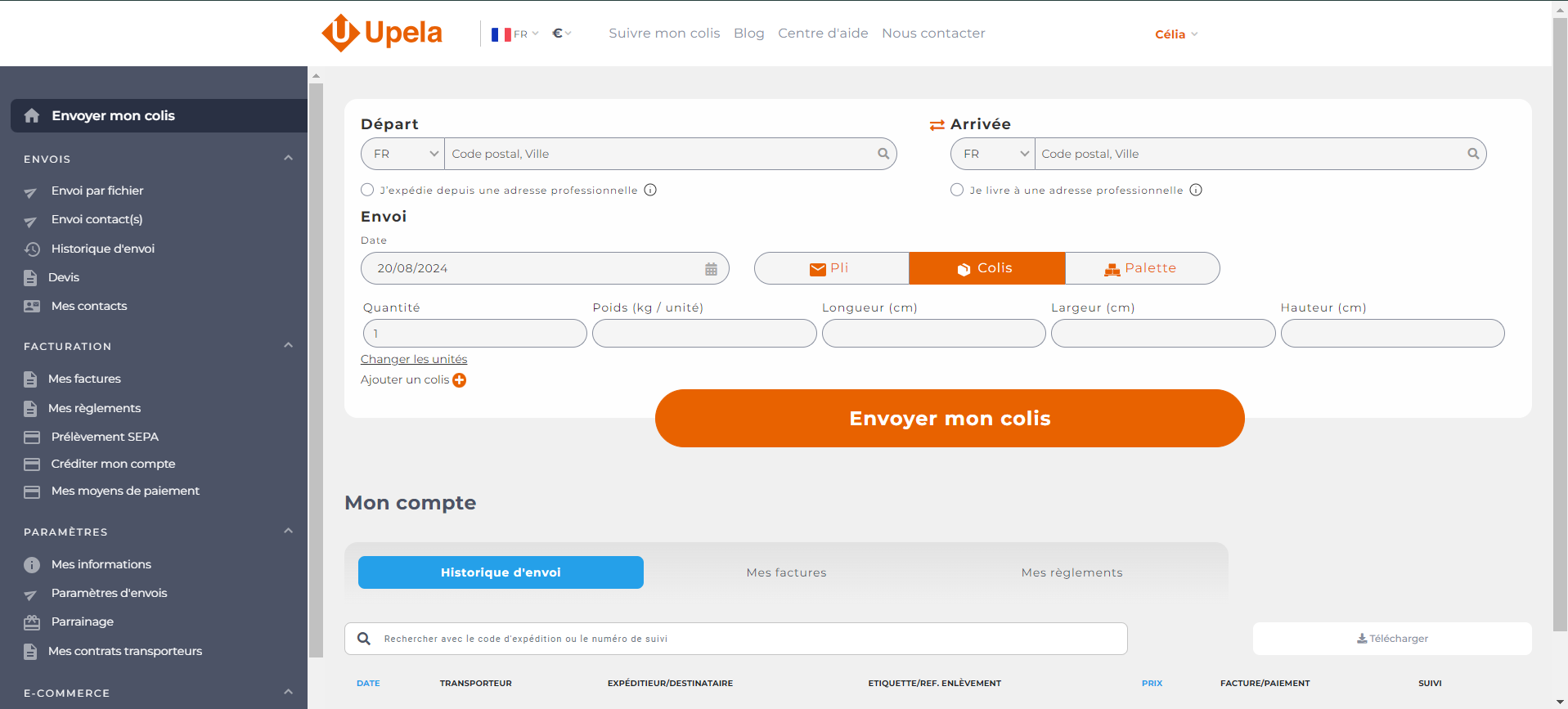Choose the Colis shipment type

(986, 268)
